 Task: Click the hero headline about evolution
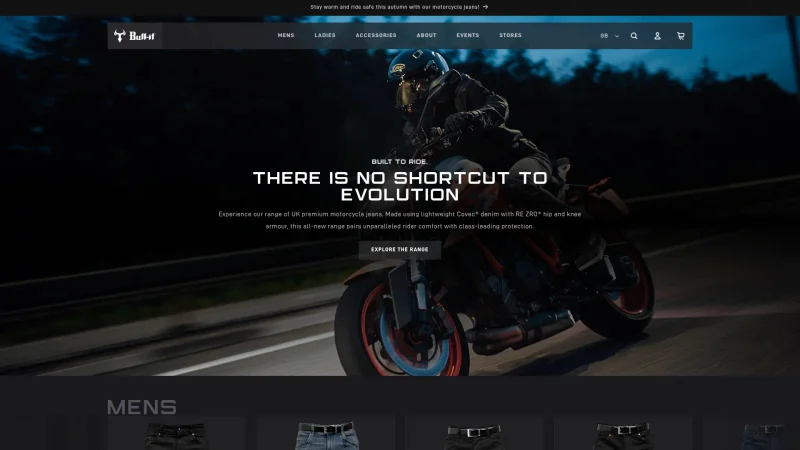click(x=399, y=186)
